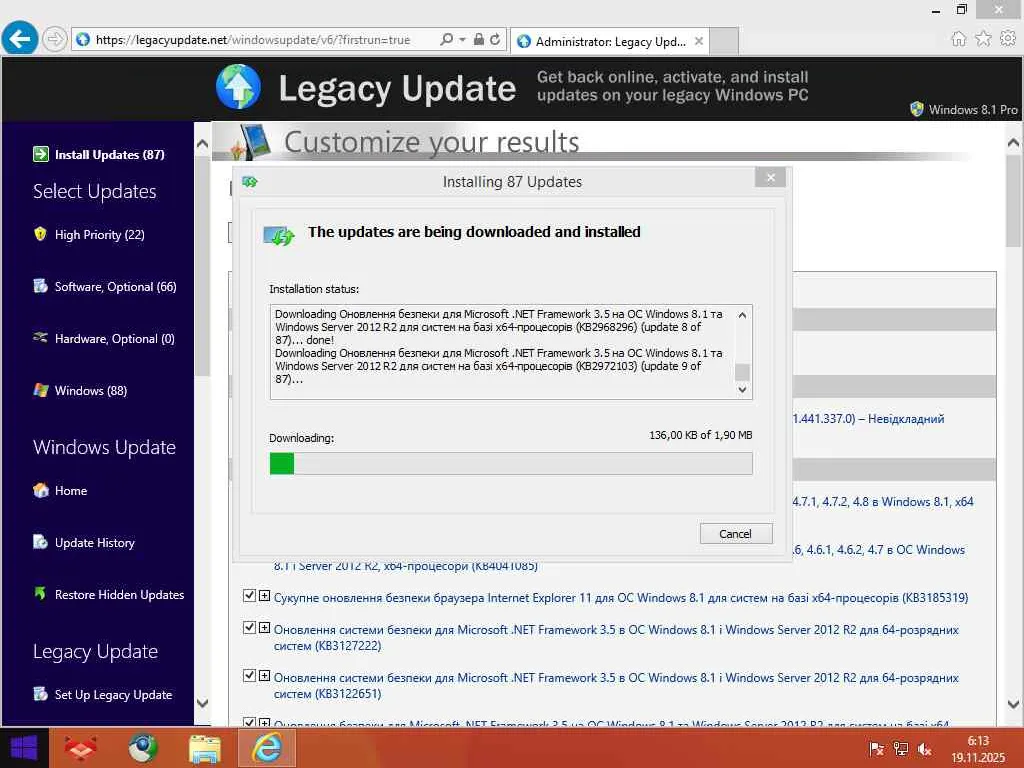1024x768 pixels.
Task: Click the Home house icon in sidebar
Action: pyautogui.click(x=40, y=490)
